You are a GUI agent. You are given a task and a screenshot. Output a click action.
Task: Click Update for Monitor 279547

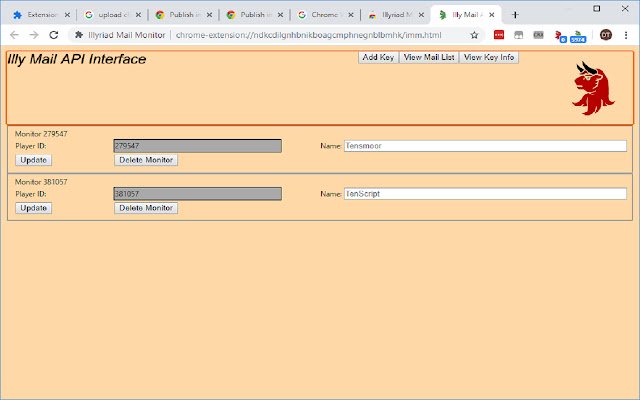pyautogui.click(x=33, y=160)
